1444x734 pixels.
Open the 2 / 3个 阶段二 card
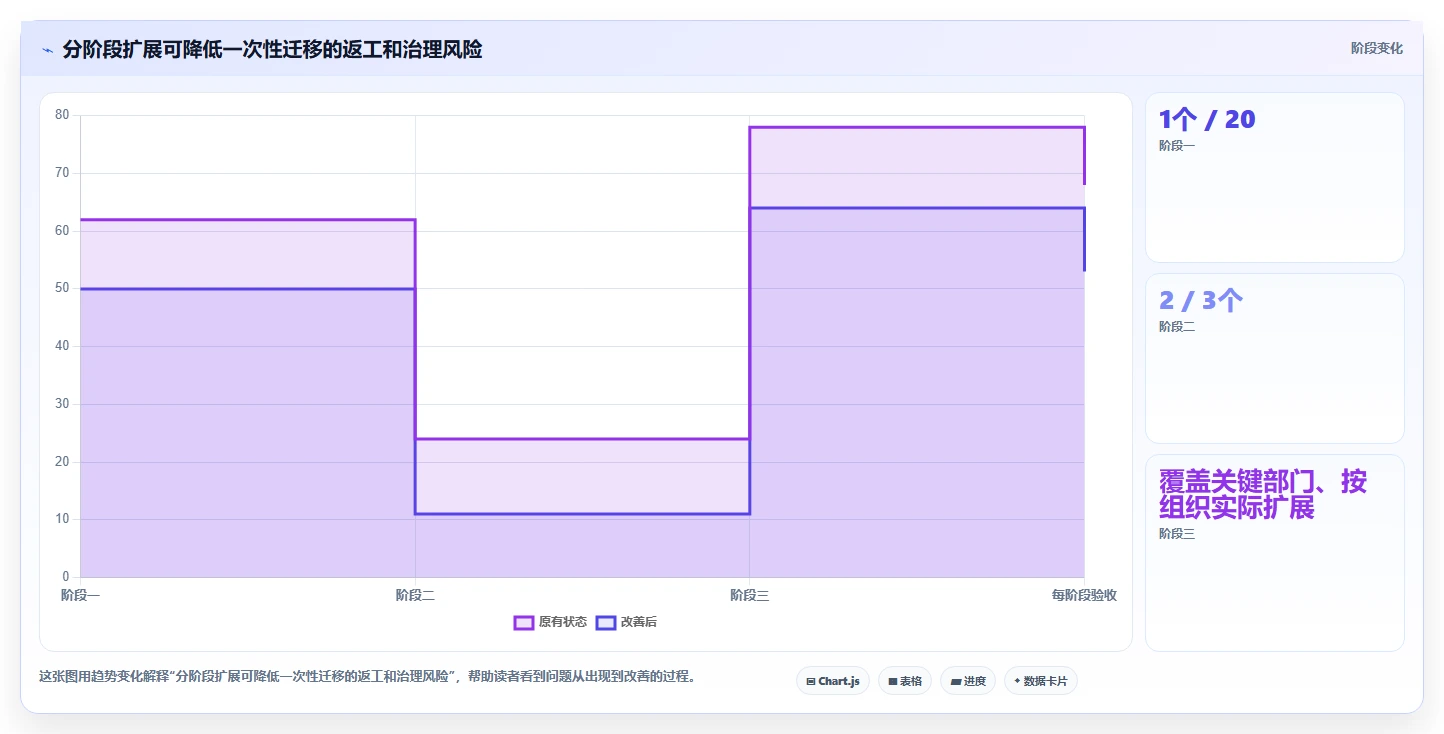coord(1275,358)
